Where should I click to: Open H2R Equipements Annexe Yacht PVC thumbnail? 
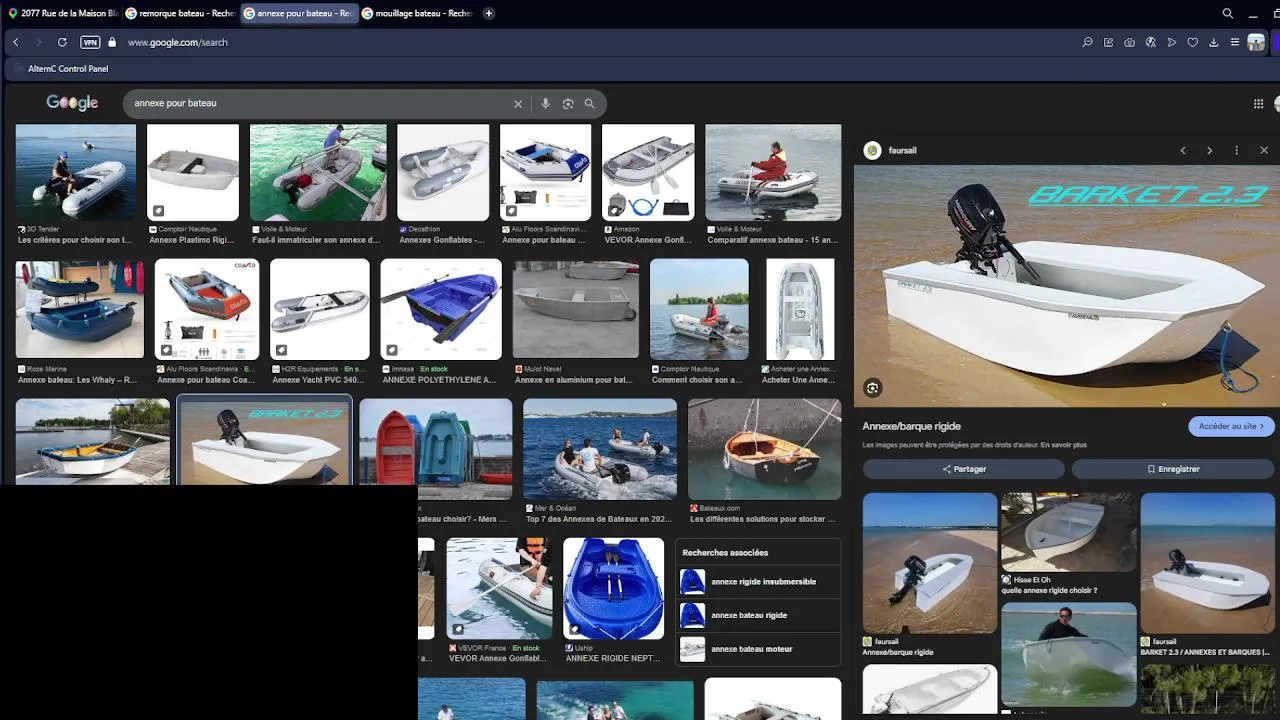[320, 309]
